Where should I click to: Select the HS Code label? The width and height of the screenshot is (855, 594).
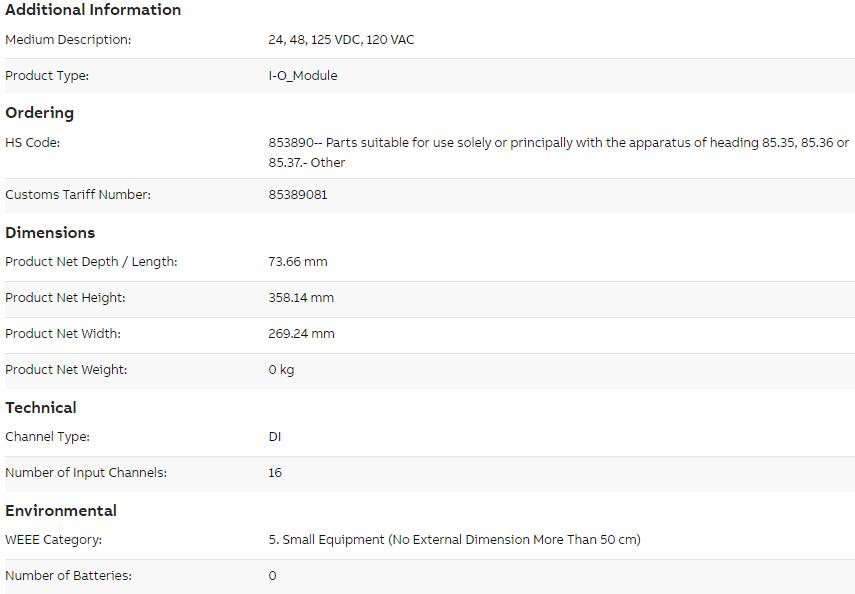point(33,143)
